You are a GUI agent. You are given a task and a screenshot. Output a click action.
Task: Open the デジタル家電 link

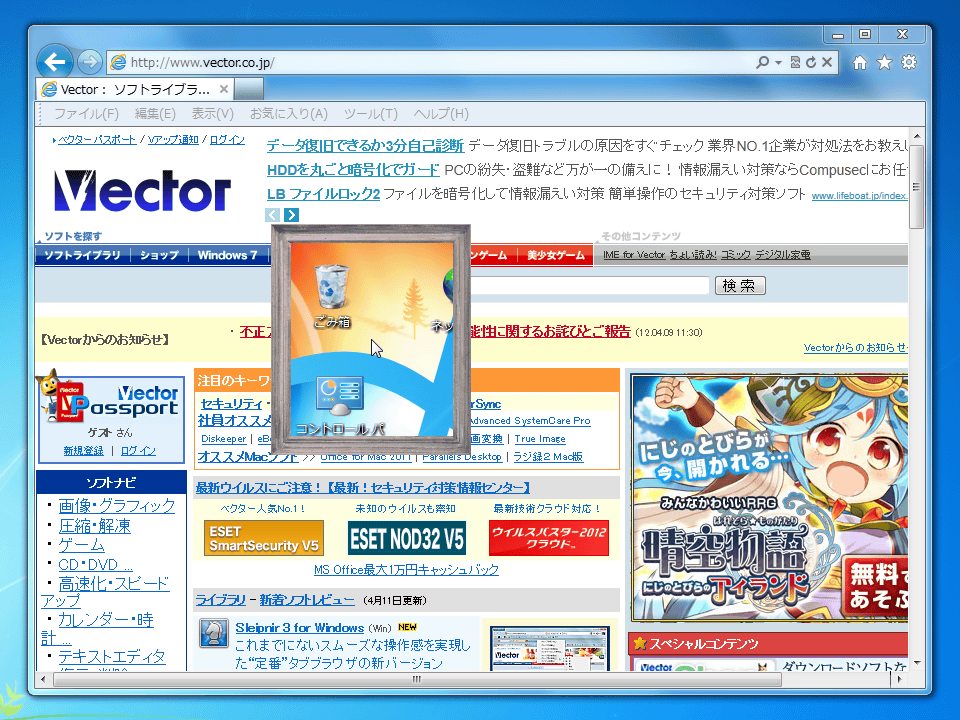tap(782, 255)
